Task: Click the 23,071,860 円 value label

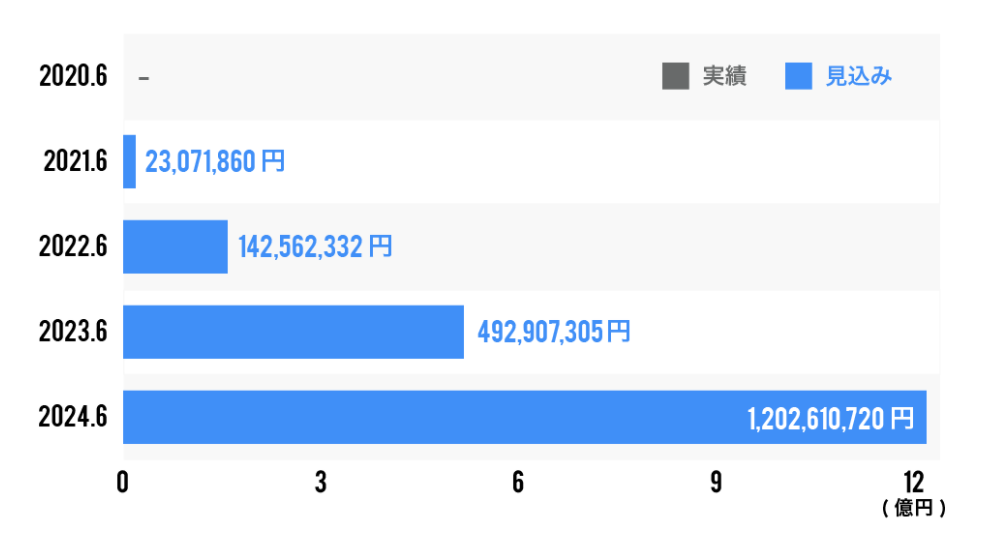Action: pyautogui.click(x=215, y=162)
